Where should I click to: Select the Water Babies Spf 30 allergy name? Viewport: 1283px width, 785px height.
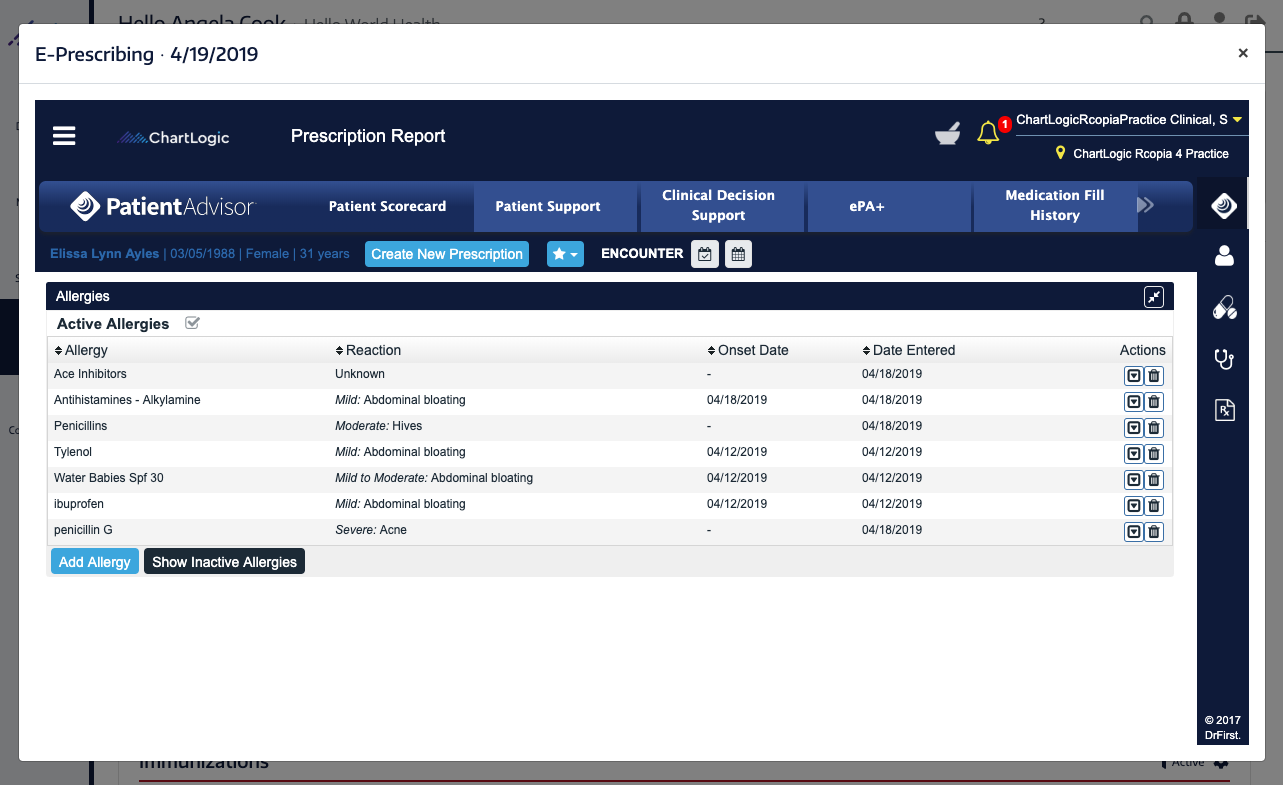[109, 478]
